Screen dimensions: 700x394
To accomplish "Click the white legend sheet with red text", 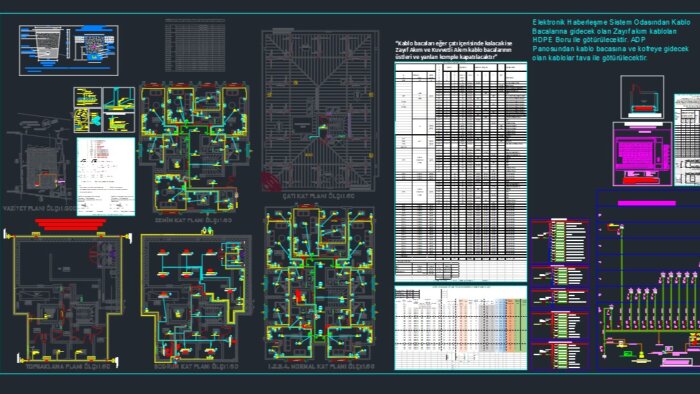I will [x=106, y=177].
